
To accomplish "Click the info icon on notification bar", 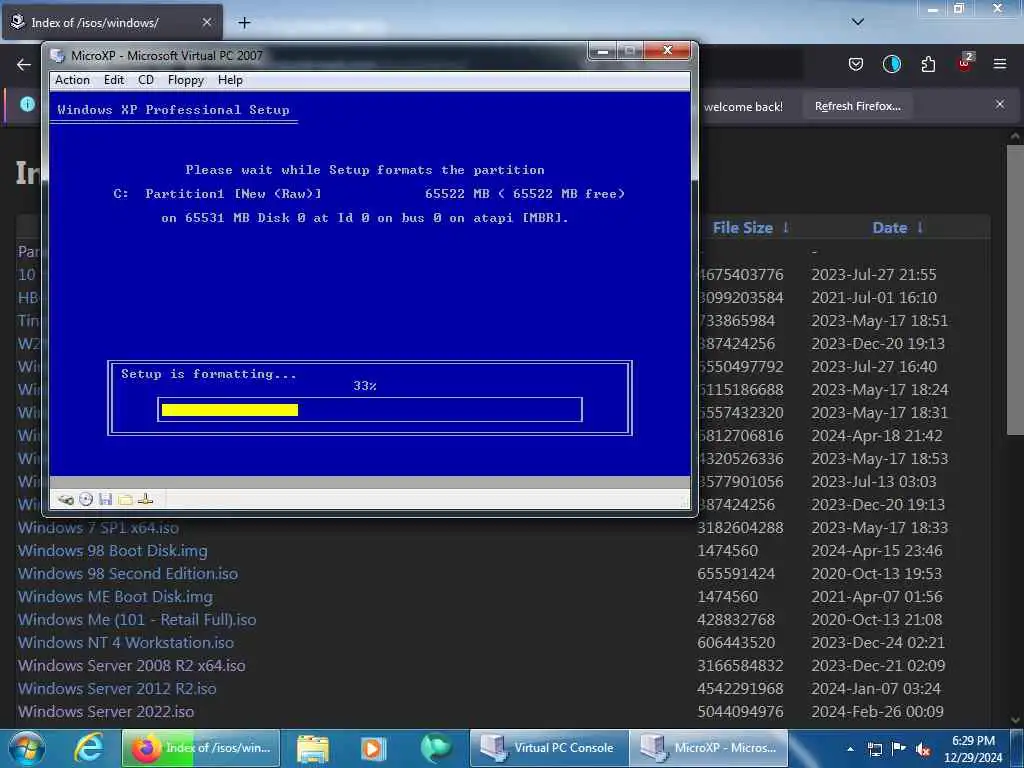I will (x=27, y=104).
